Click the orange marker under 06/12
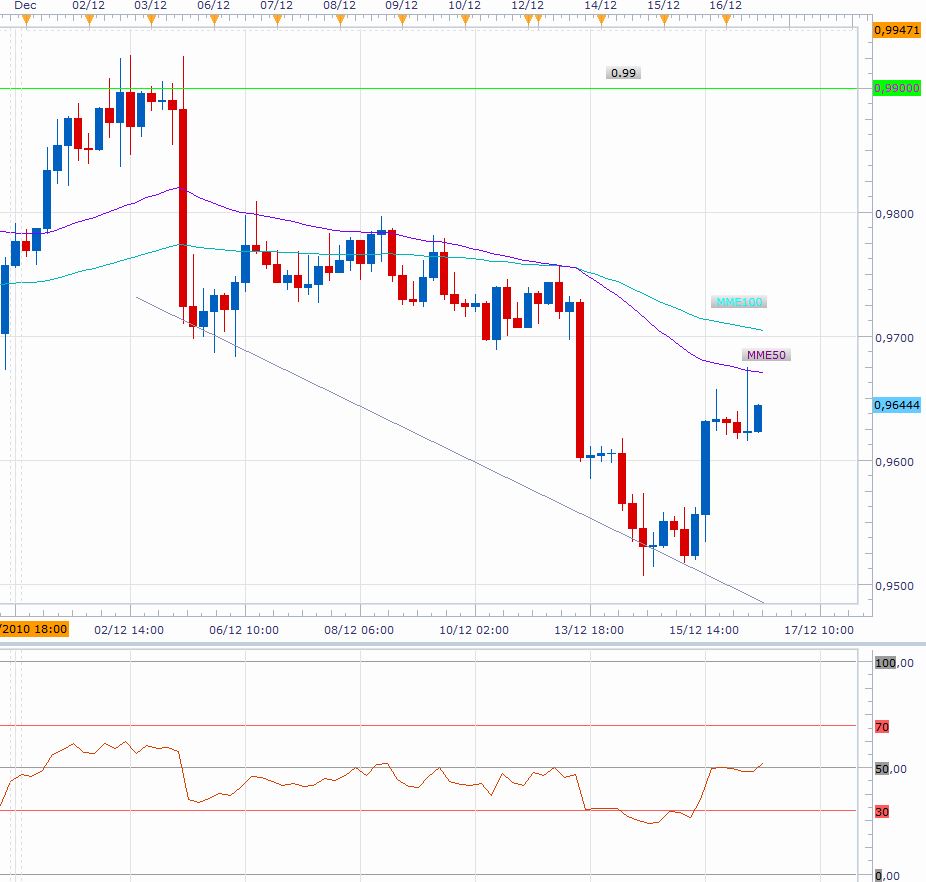Screen dimensions: 926x882 (214, 20)
